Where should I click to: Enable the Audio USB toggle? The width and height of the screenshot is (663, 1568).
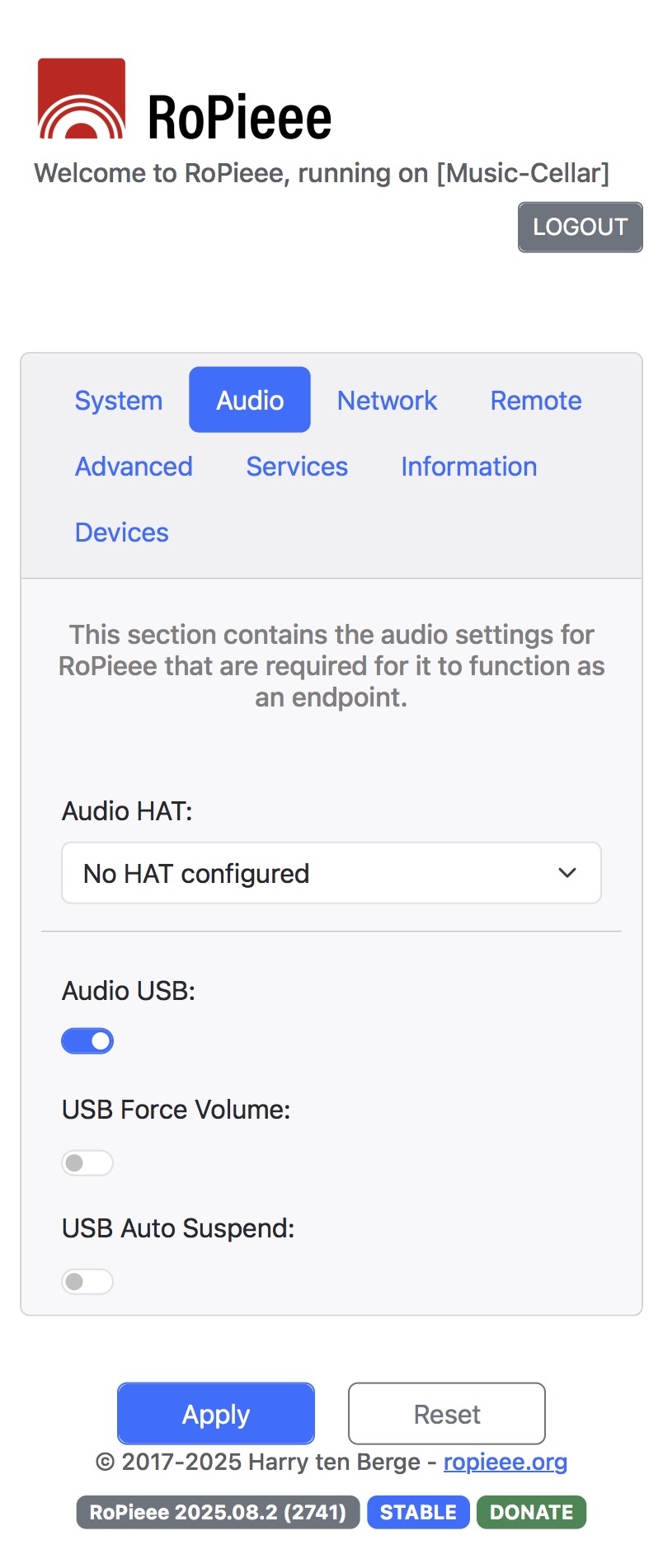click(x=87, y=1041)
